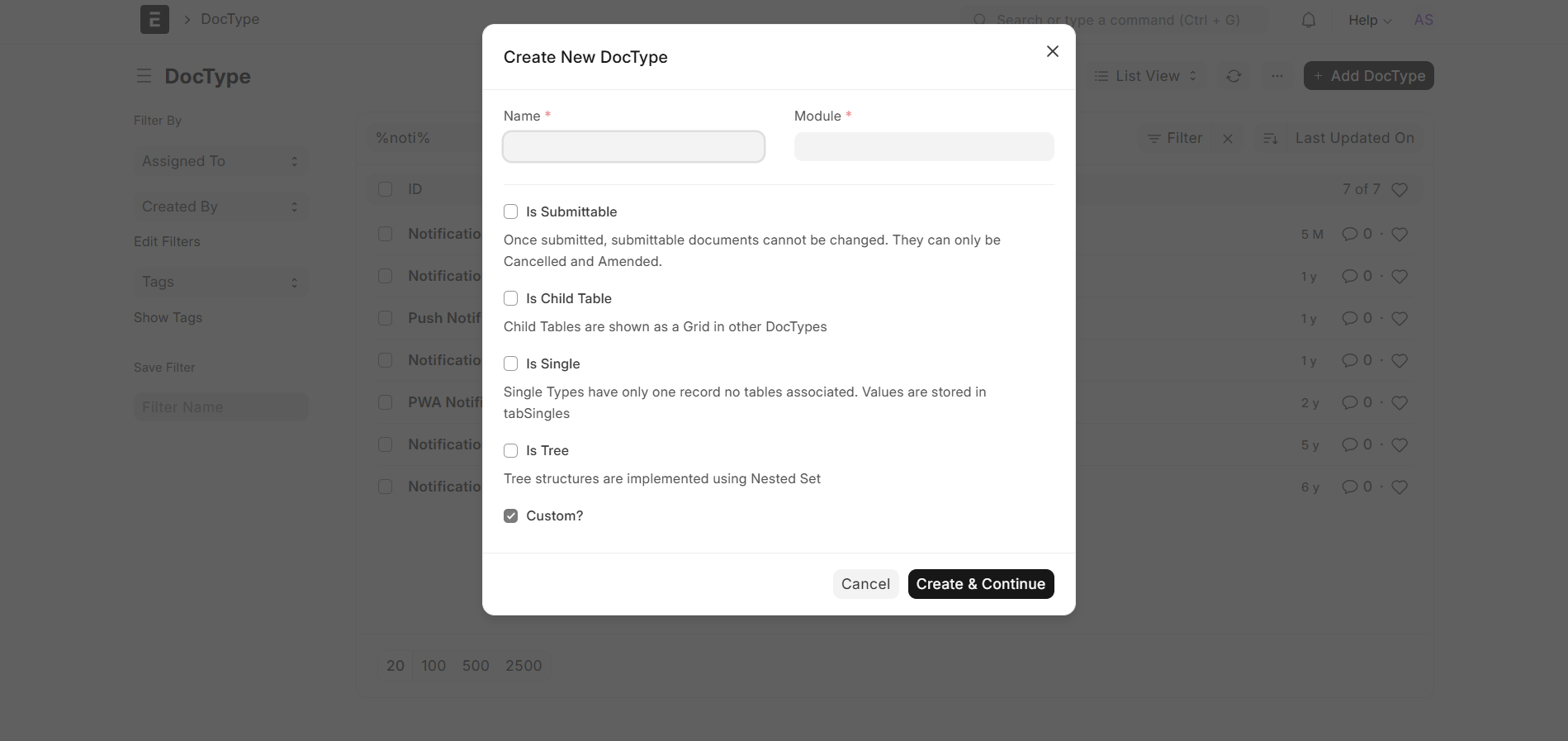Screen dimensions: 1568x741
Task: Enable the Is Submittable checkbox
Action: [x=511, y=211]
